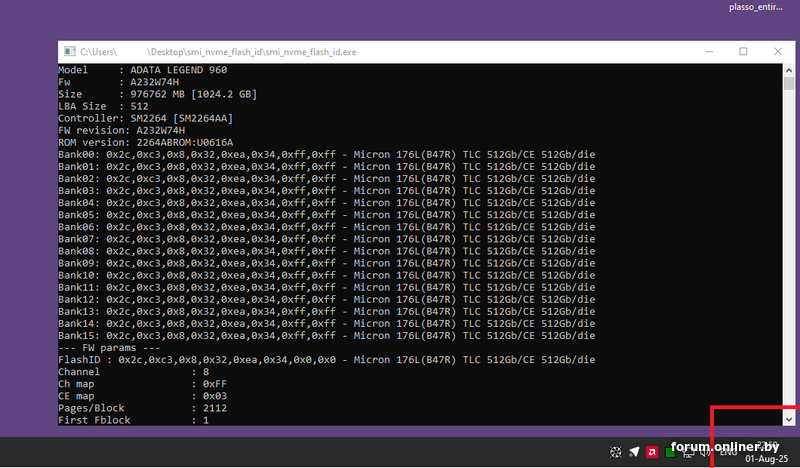Click the Bank04 flash ID row
800x468 pixels.
coord(327,203)
